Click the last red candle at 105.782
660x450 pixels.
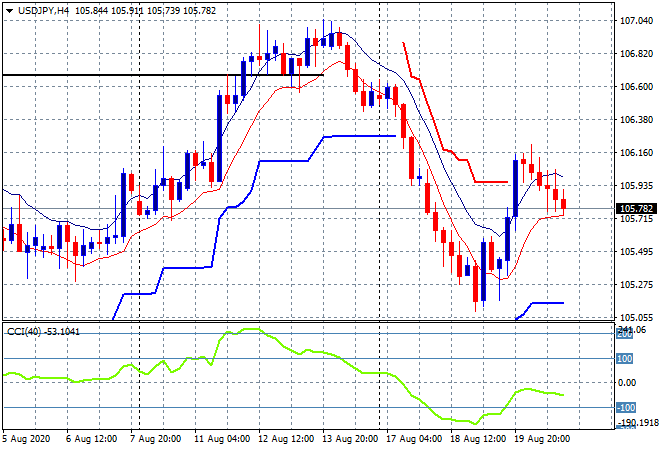point(564,204)
